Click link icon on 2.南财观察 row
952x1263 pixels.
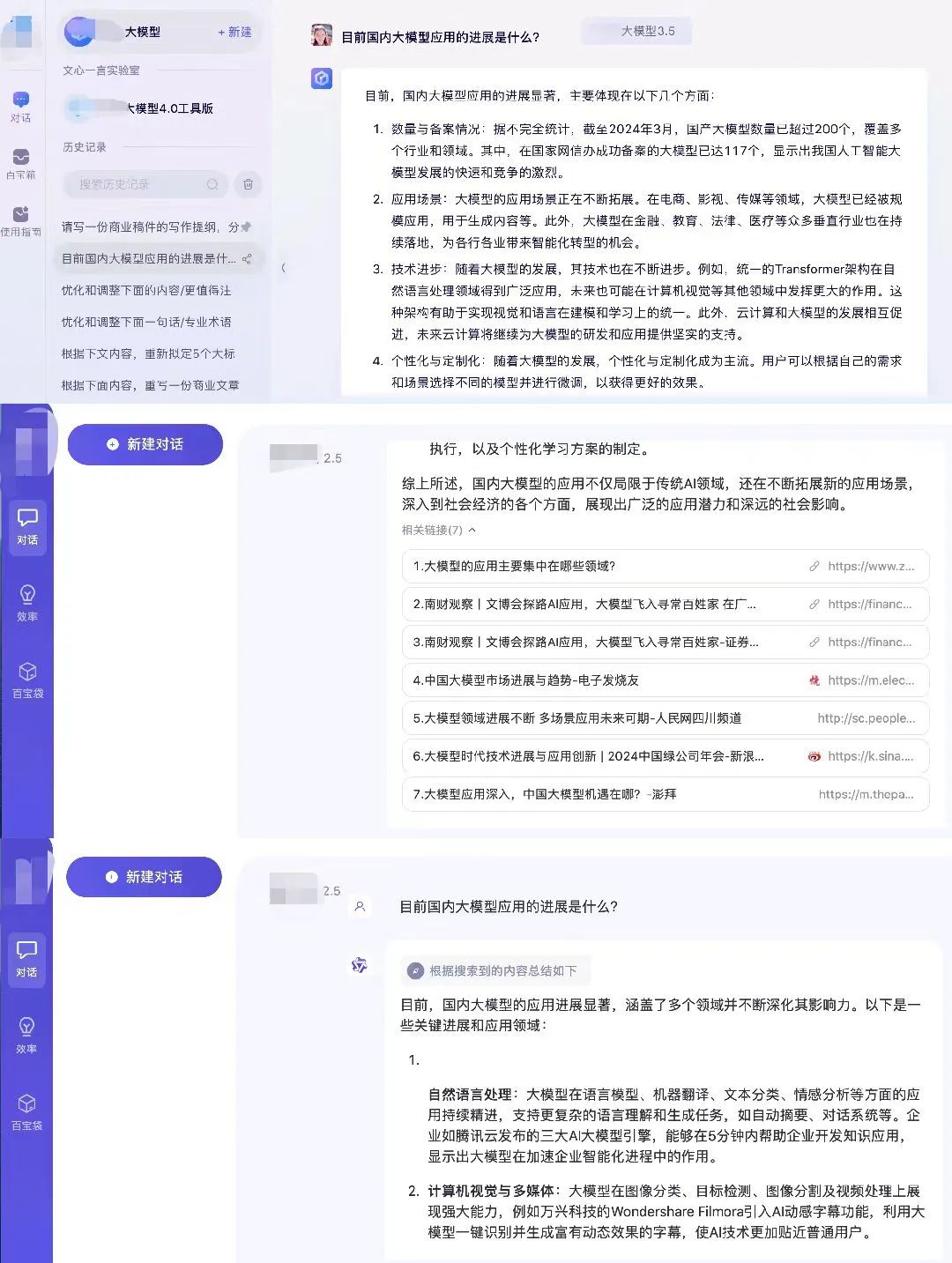pos(814,605)
